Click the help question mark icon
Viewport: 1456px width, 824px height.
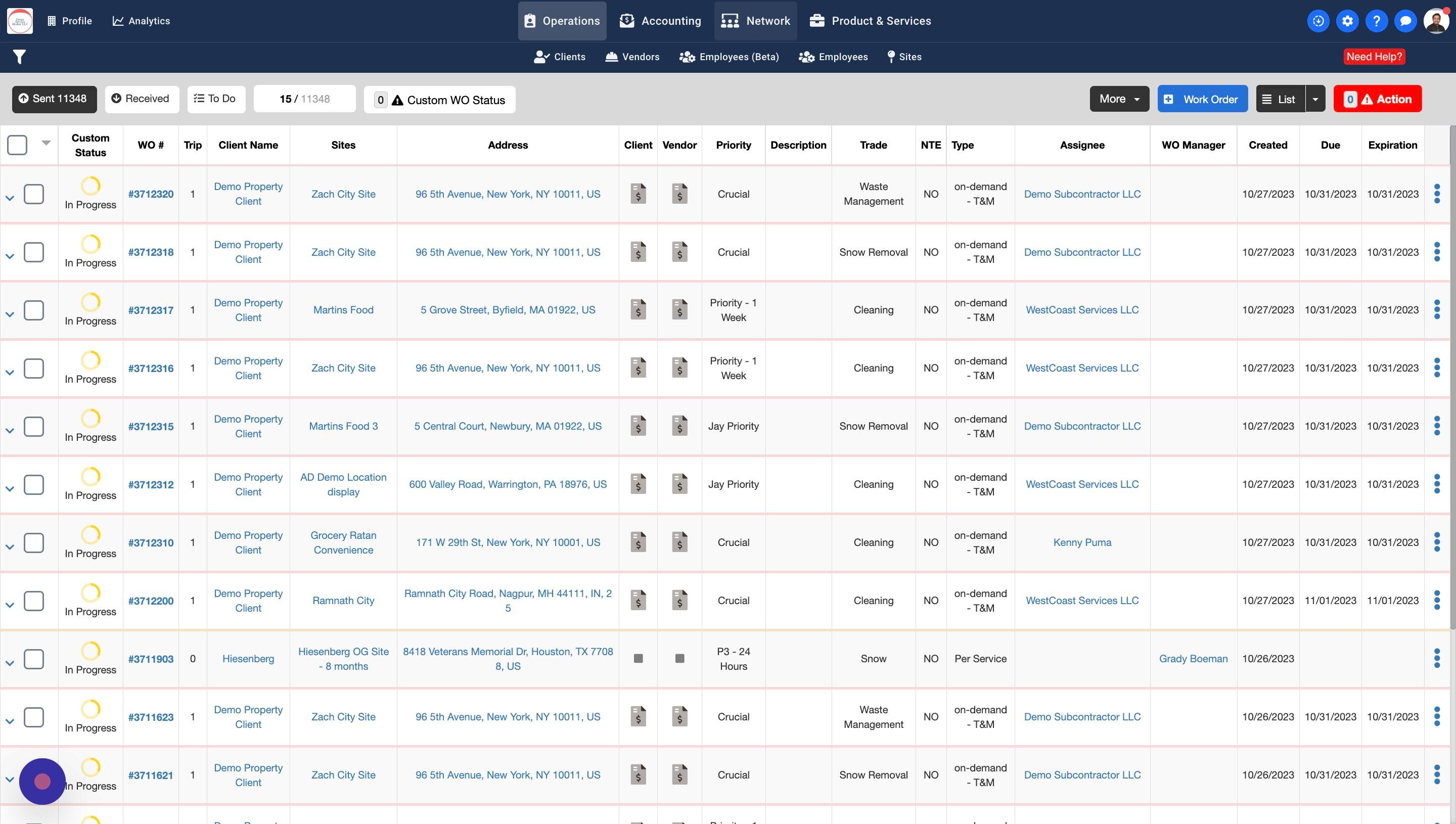[1376, 21]
